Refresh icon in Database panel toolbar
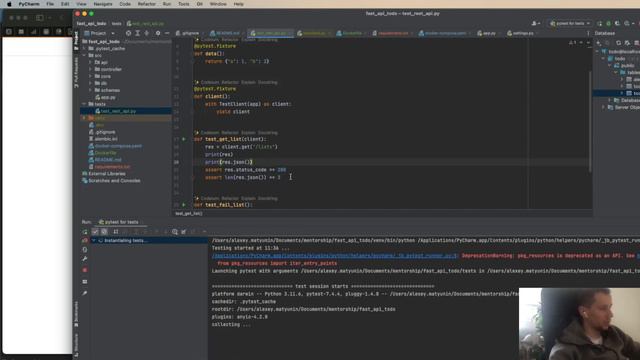Viewport: 640px width, 360px height. click(x=618, y=43)
